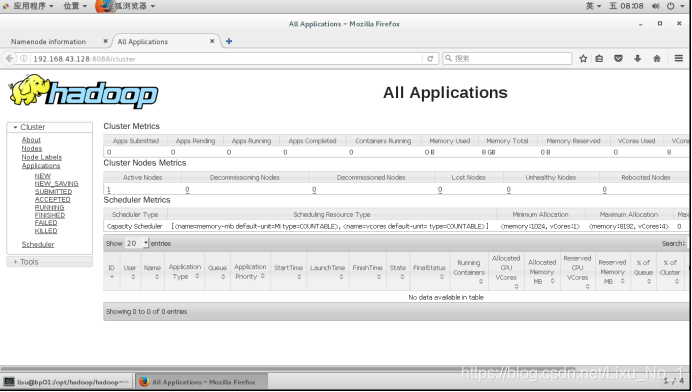
Task: Filter applications by ACCEPTED state
Action: [x=53, y=200]
